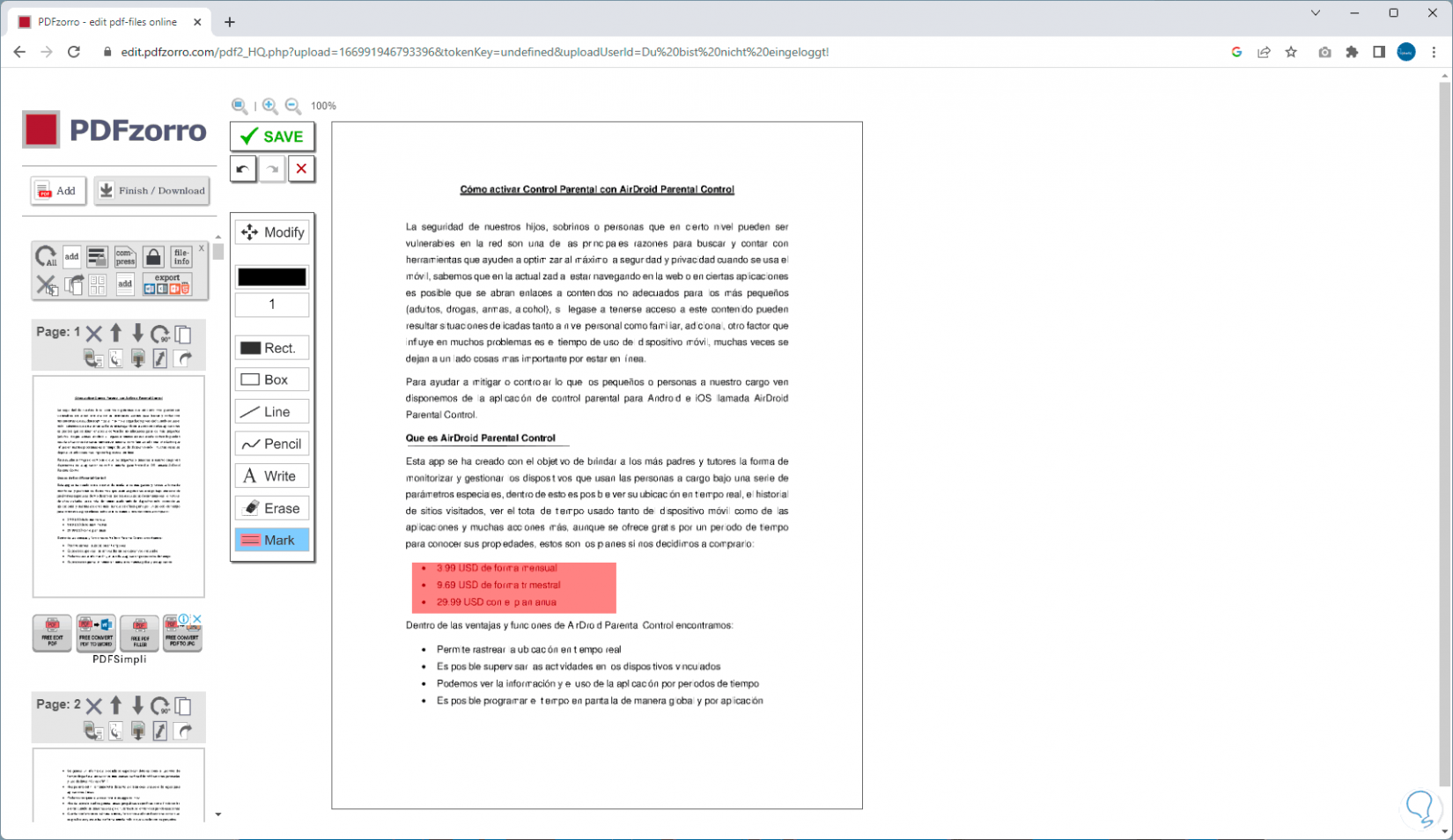
Task: Click the Finish / Download button
Action: click(151, 190)
